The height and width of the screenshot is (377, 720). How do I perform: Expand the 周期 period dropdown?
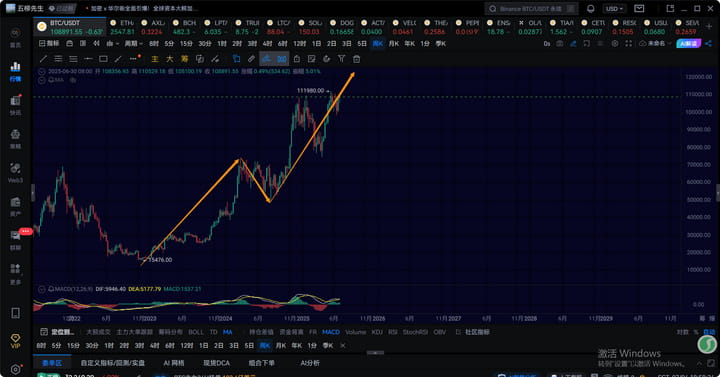[133, 44]
